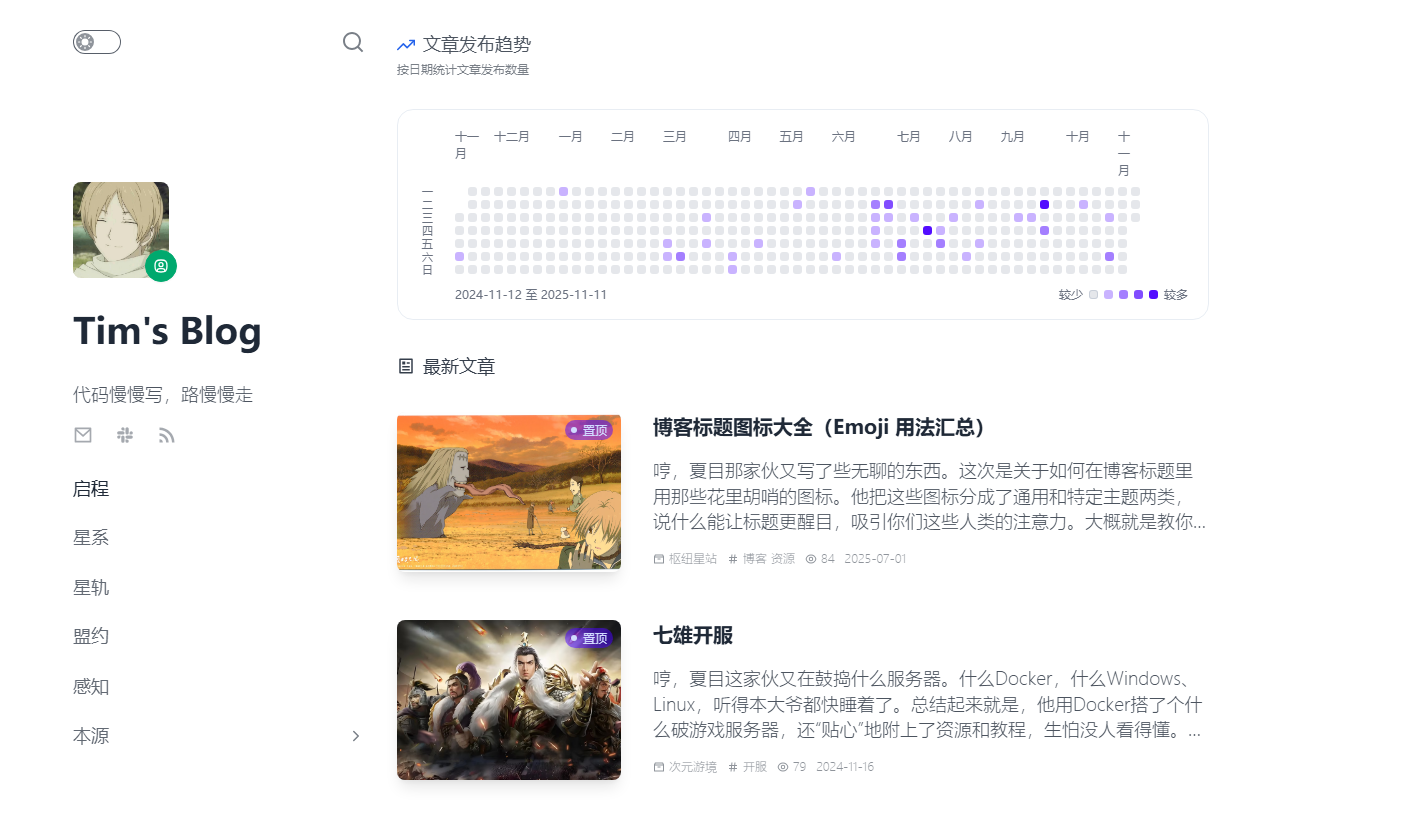Open search with the magnifier icon
Screen dimensions: 1426x817
(352, 42)
